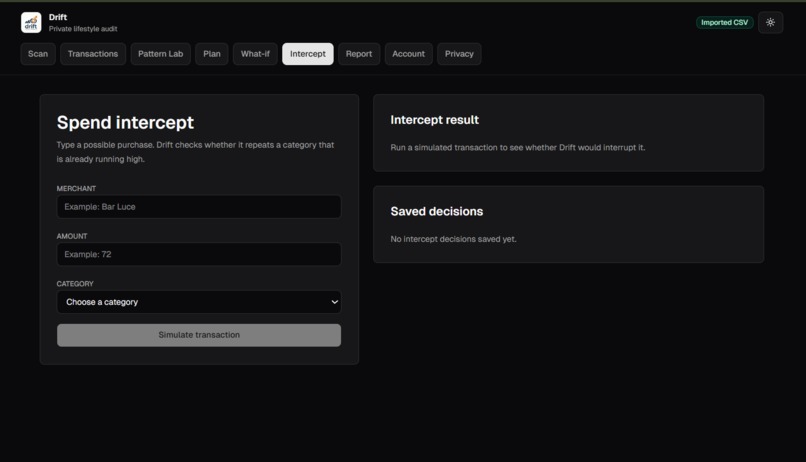Click the Drift app name text

click(x=58, y=17)
